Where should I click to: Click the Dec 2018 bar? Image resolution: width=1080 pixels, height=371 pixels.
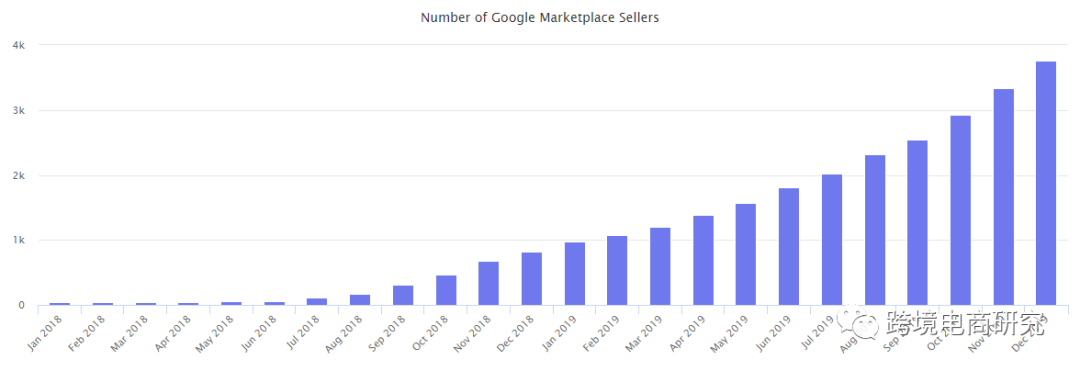coord(531,279)
